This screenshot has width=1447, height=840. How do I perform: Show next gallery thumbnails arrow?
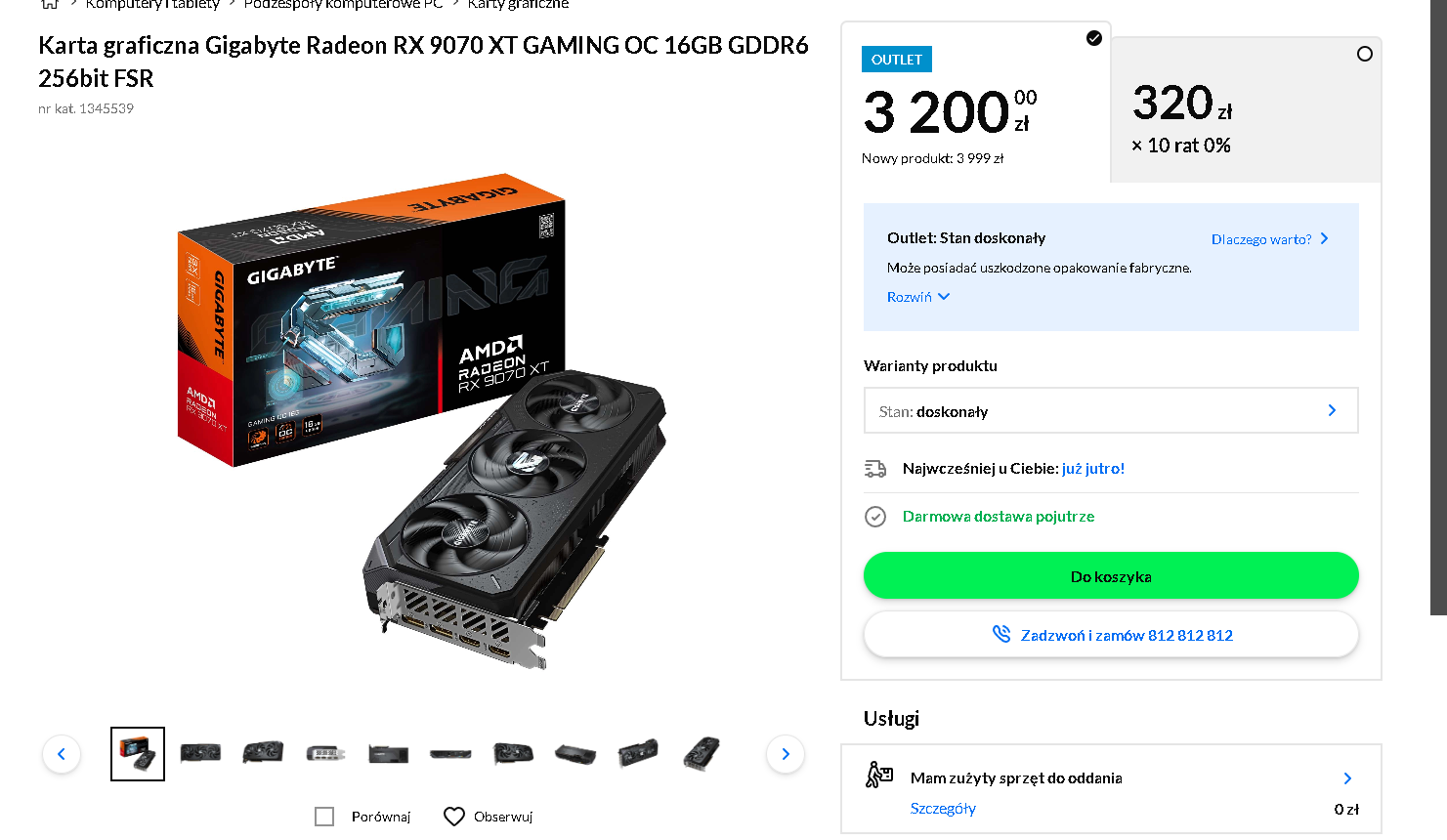click(786, 754)
